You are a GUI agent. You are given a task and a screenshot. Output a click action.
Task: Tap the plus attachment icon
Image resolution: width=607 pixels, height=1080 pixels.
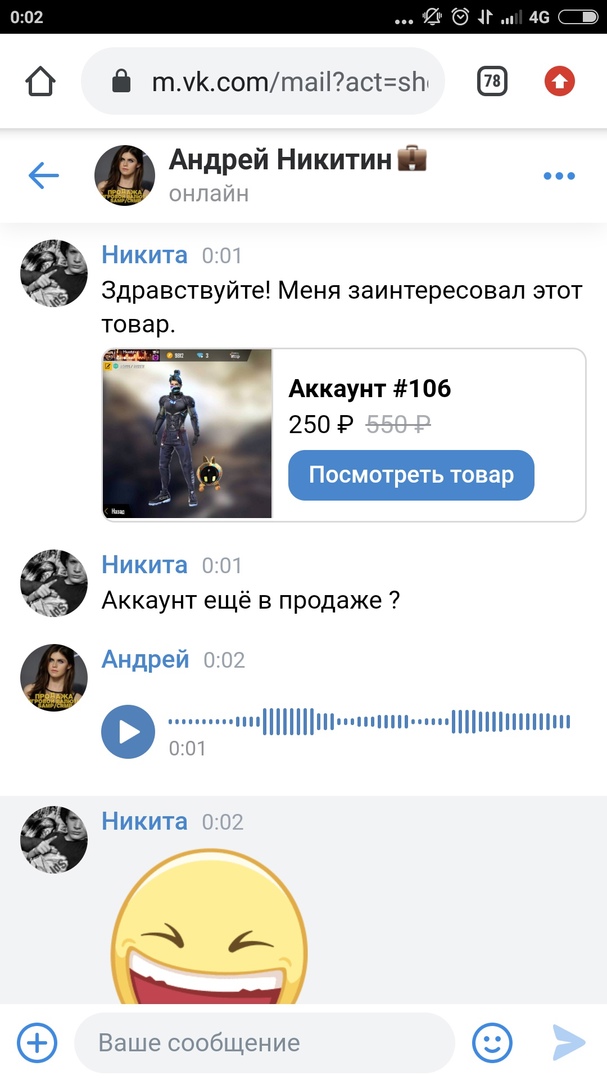[37, 1042]
